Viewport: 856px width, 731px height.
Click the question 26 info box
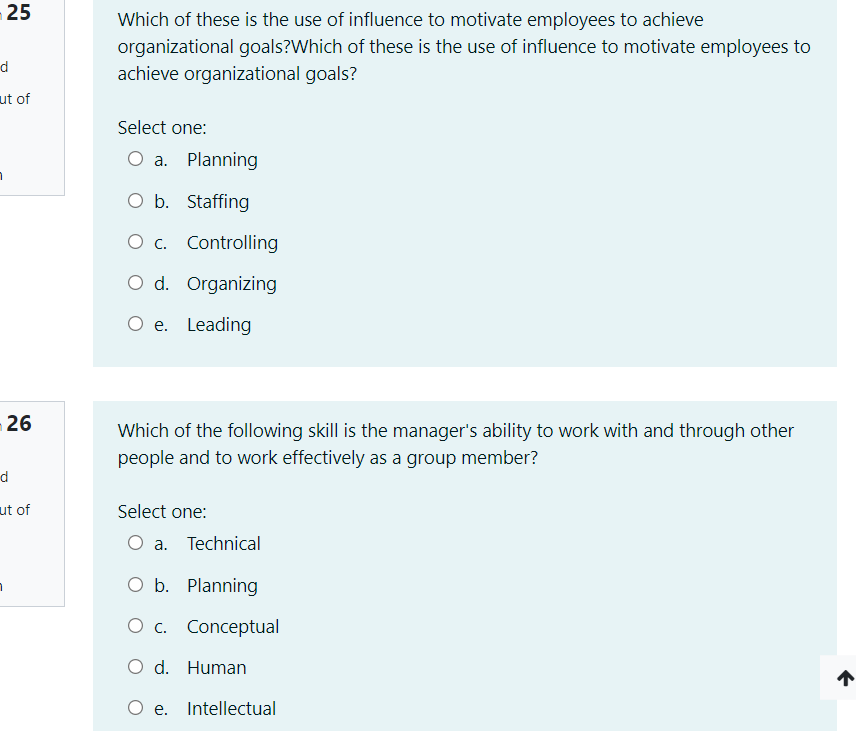(x=30, y=504)
